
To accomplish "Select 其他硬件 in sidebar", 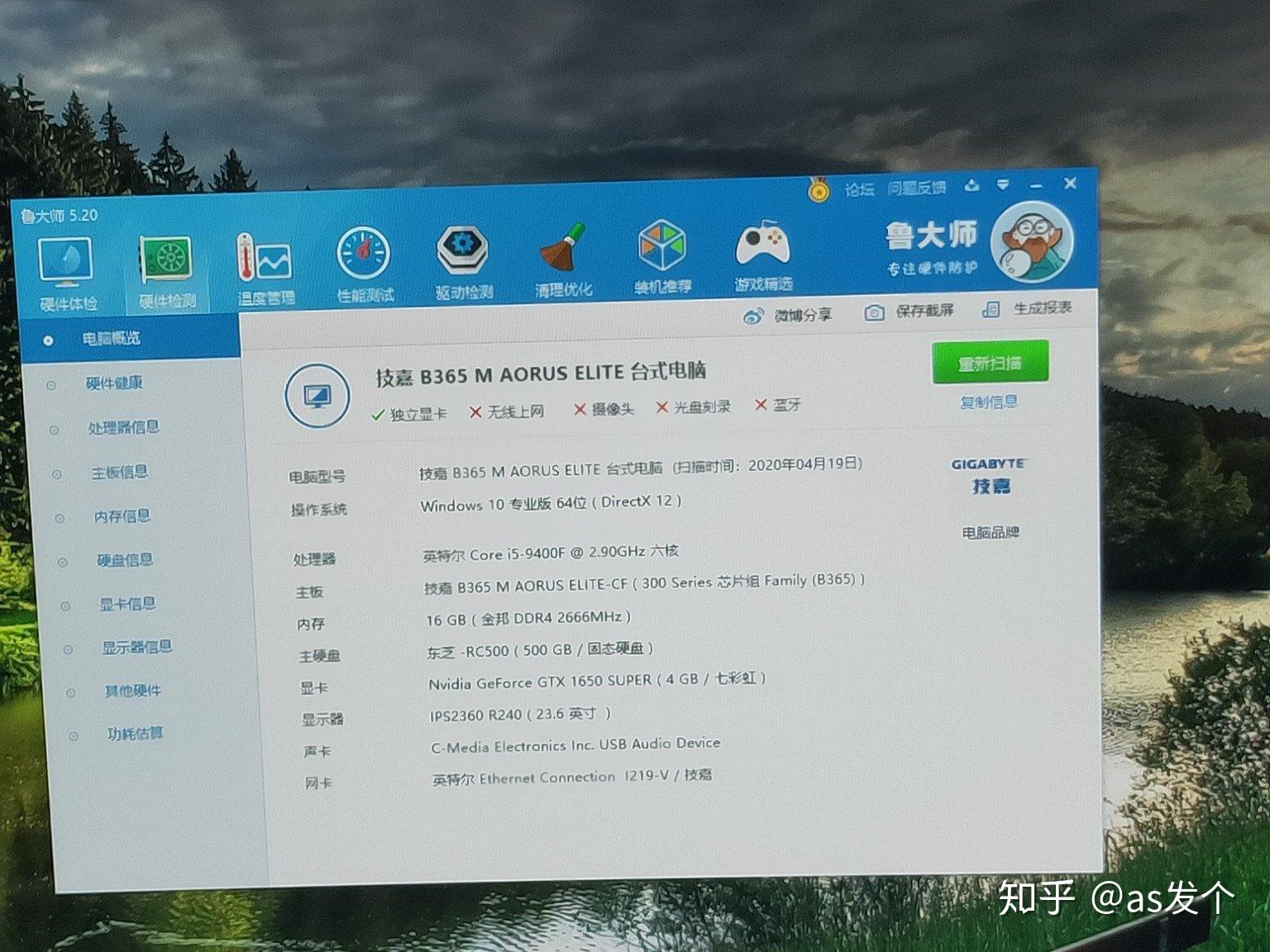I will pos(132,691).
